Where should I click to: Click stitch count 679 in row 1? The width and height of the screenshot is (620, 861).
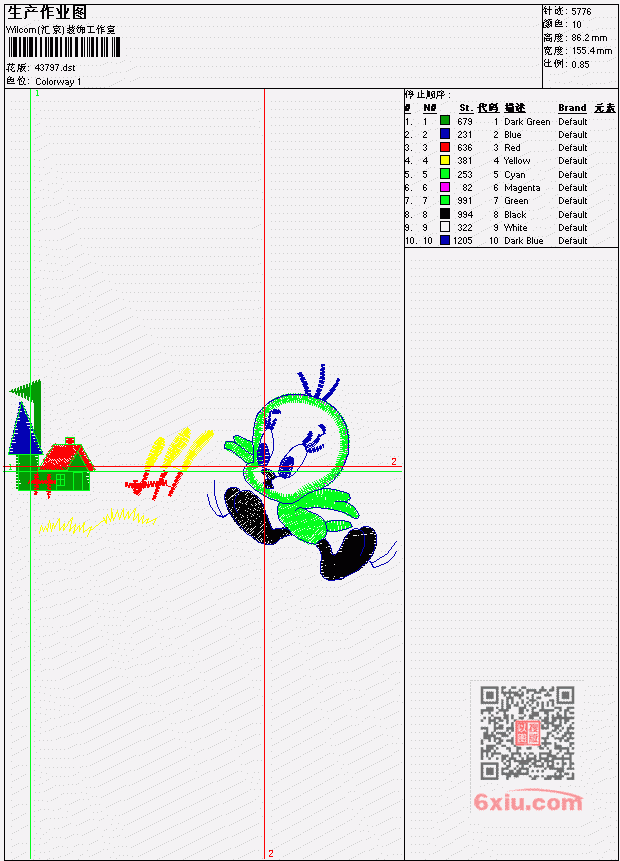[x=465, y=121]
